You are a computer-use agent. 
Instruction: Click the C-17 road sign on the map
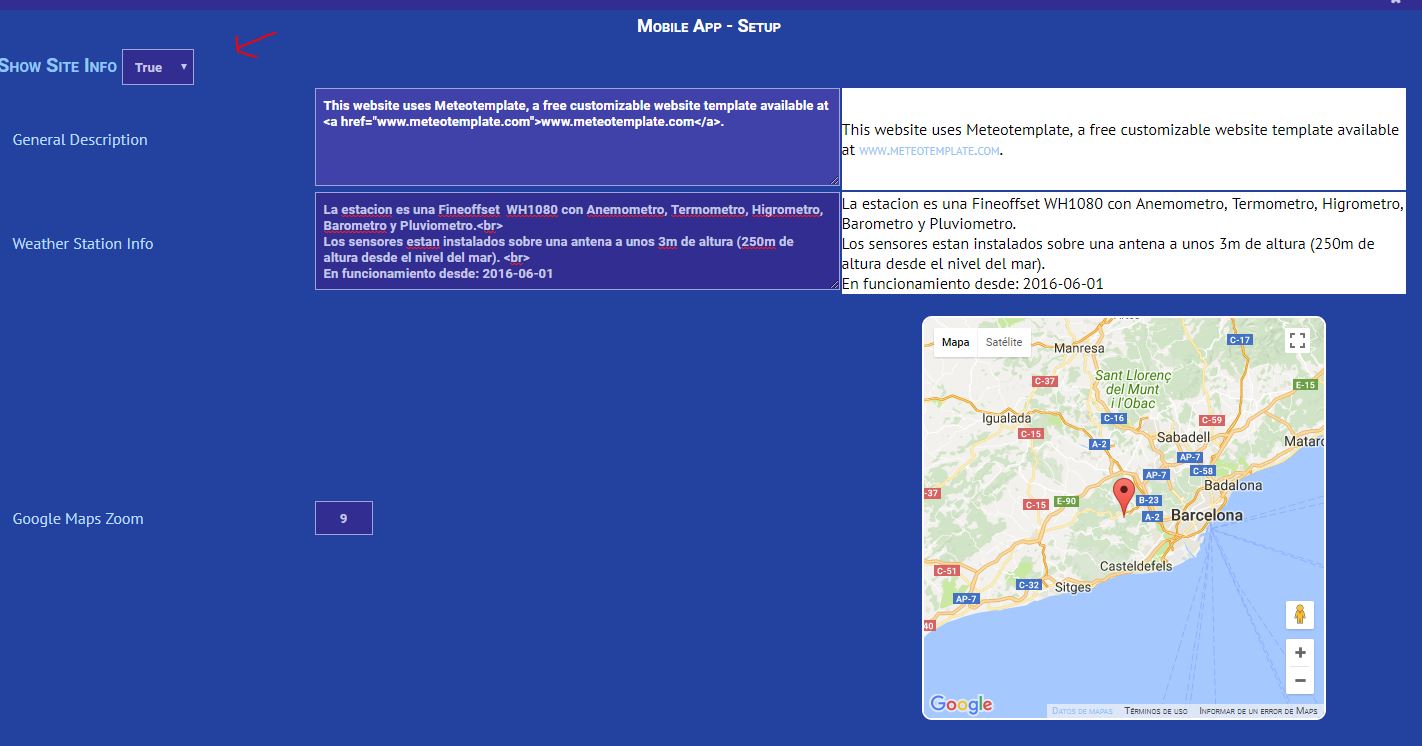(x=1240, y=340)
